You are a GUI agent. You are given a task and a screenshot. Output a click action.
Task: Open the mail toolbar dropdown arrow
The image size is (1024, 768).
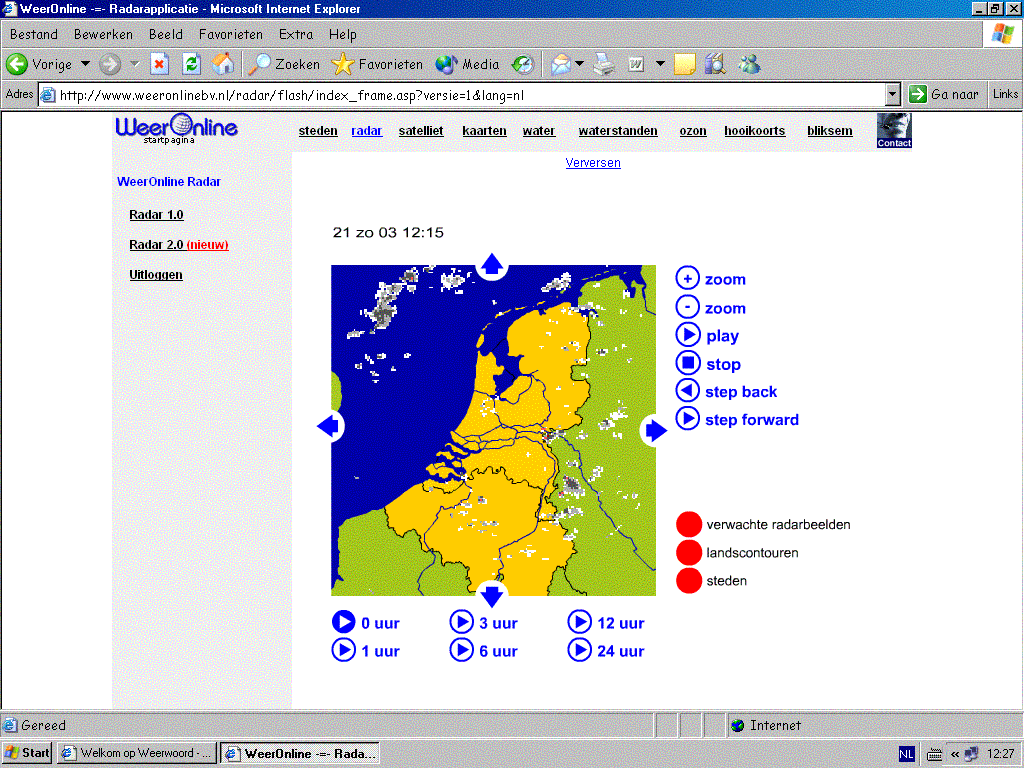pos(579,64)
